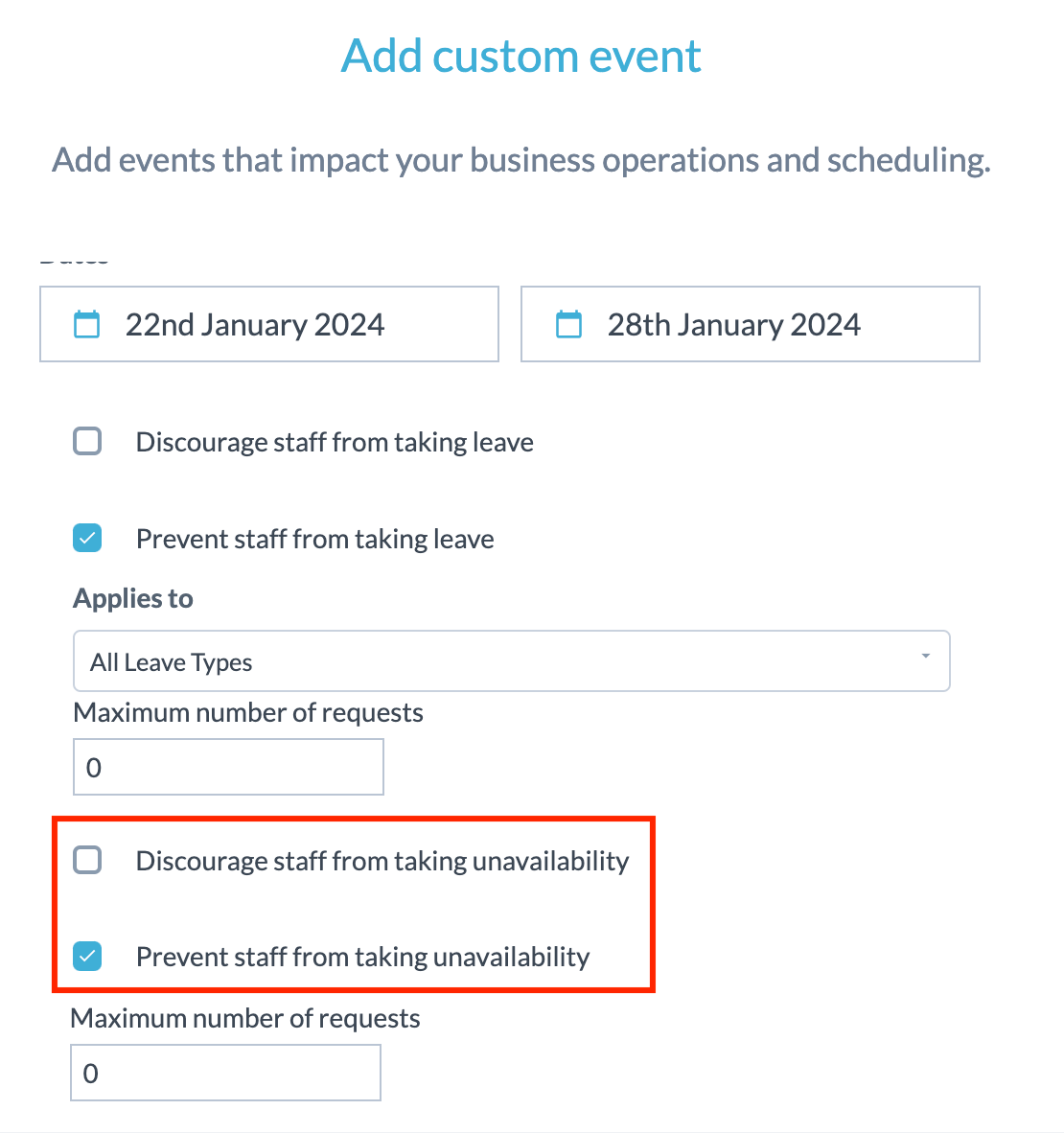This screenshot has height=1133, width=1064.
Task: Select the end date field showing 28th January 2024
Action: [750, 324]
